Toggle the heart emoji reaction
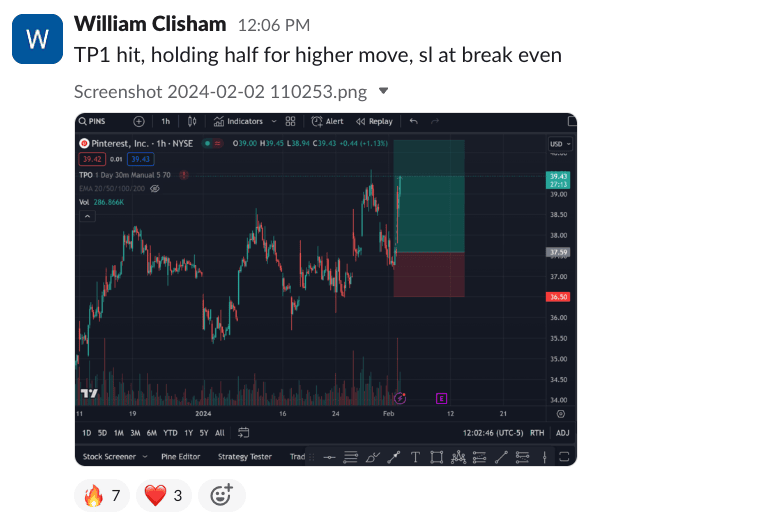 click(164, 495)
